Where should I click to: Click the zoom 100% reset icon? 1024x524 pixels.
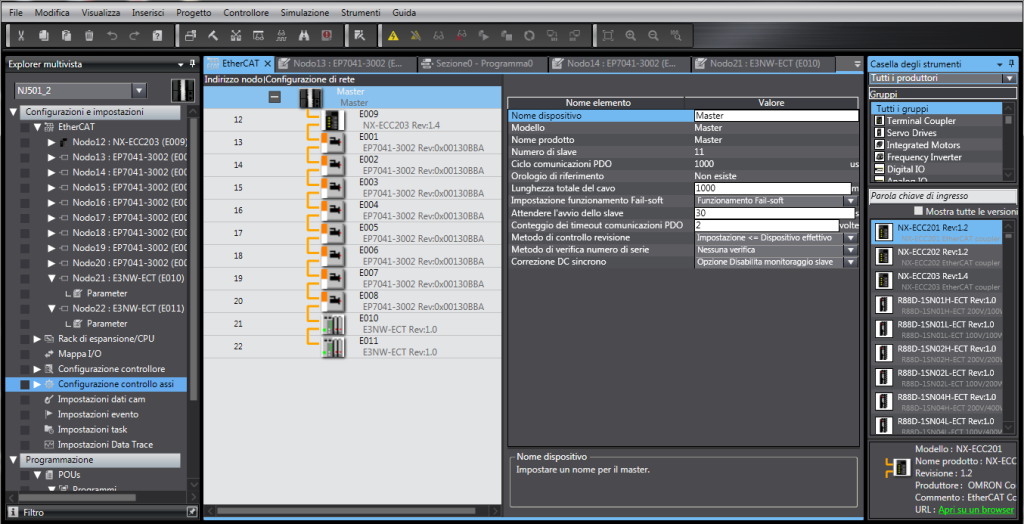point(676,36)
